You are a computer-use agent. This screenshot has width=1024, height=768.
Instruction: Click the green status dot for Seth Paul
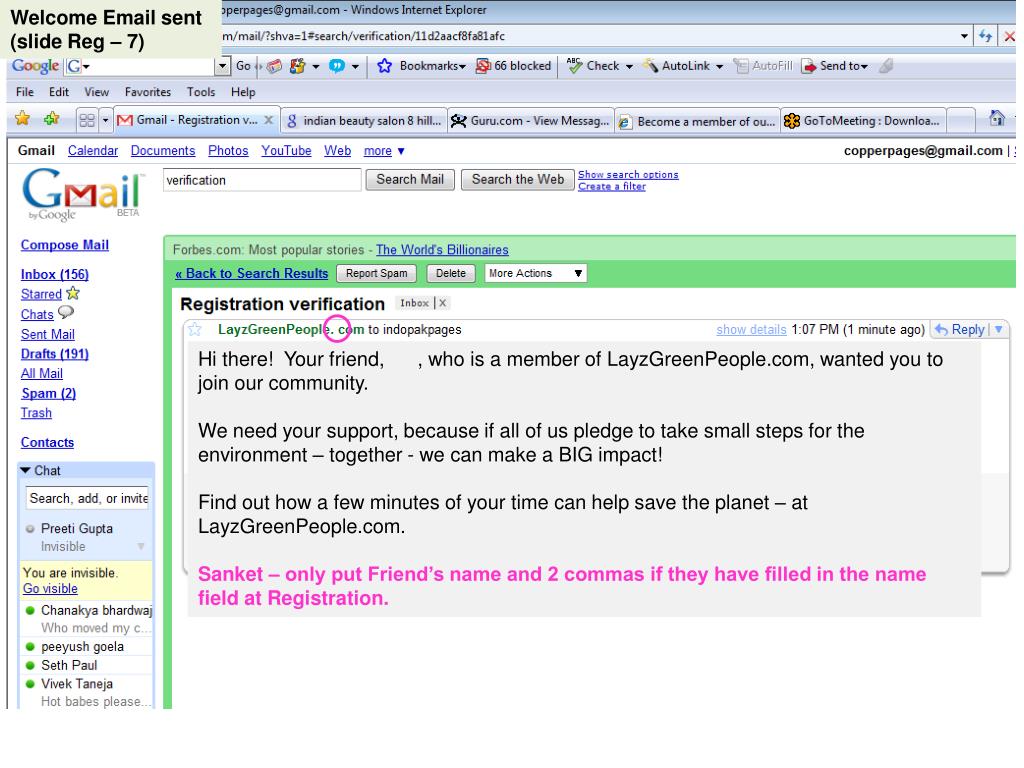click(x=30, y=665)
